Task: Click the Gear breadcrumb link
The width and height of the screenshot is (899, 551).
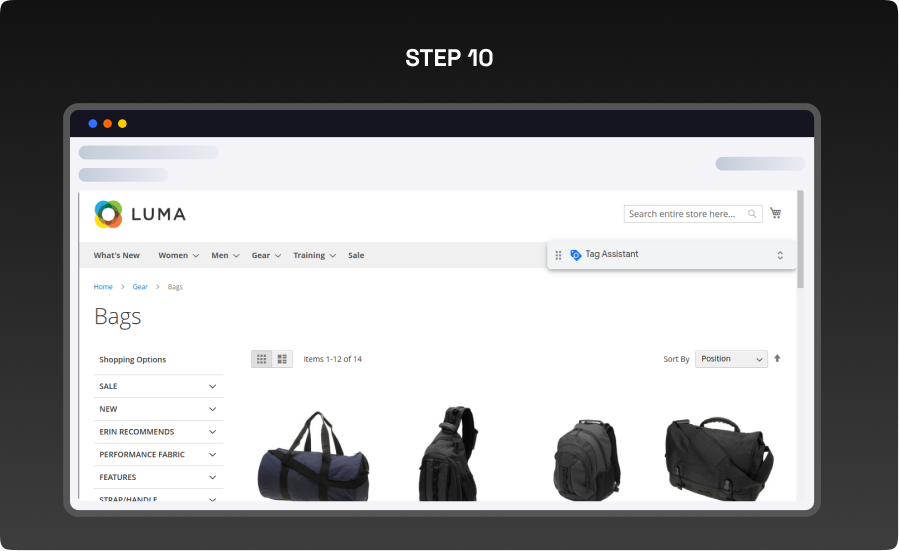Action: [140, 287]
